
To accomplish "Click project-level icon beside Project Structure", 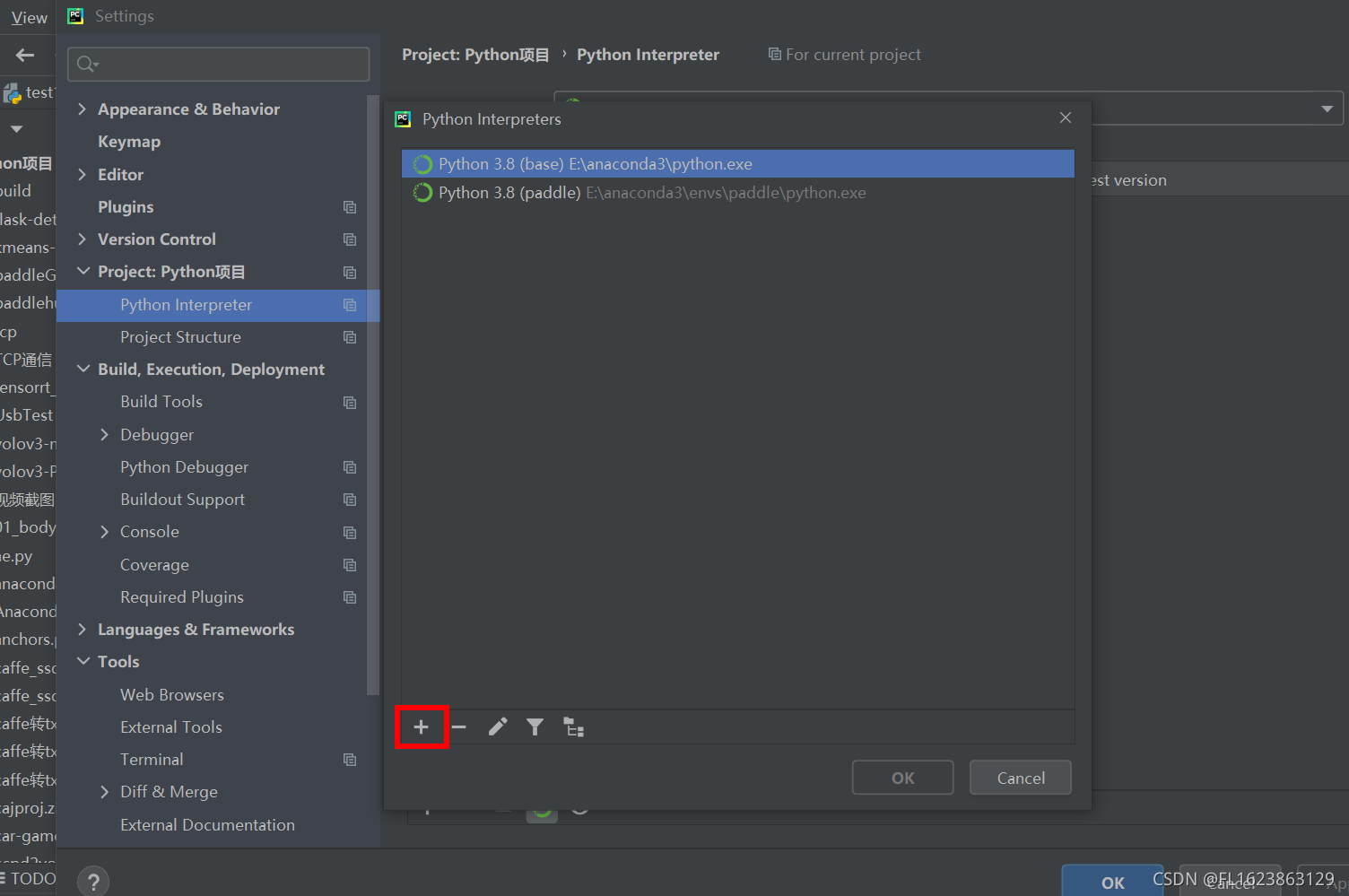I will point(350,337).
